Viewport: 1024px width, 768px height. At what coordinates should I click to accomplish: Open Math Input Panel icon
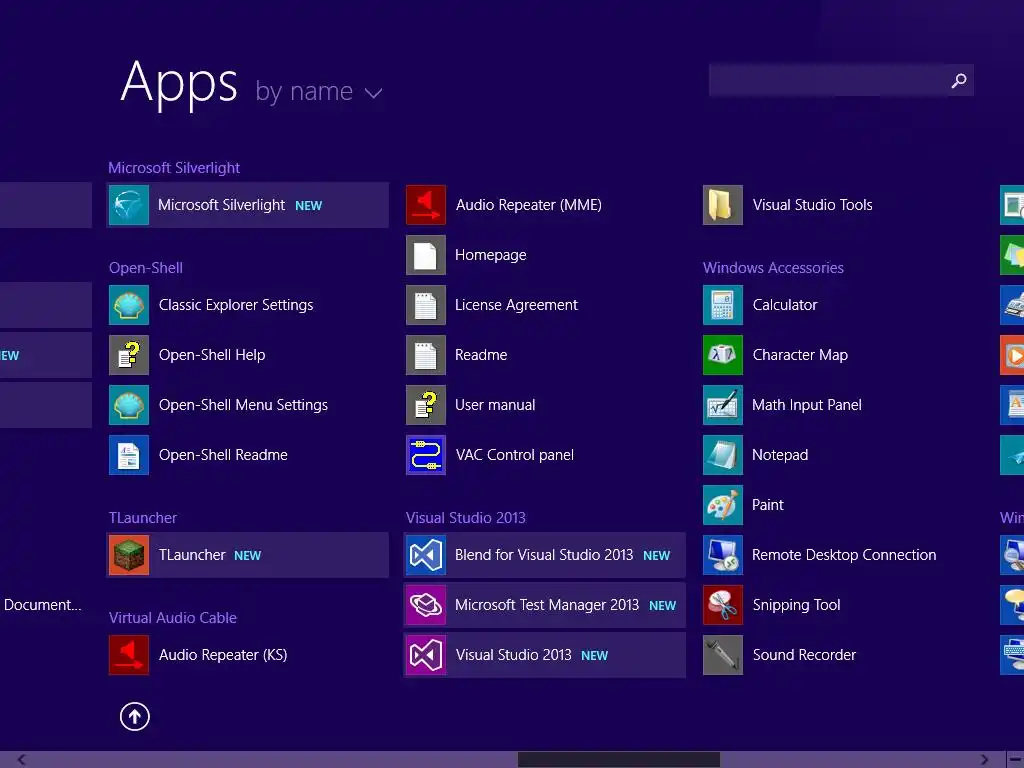pos(723,405)
